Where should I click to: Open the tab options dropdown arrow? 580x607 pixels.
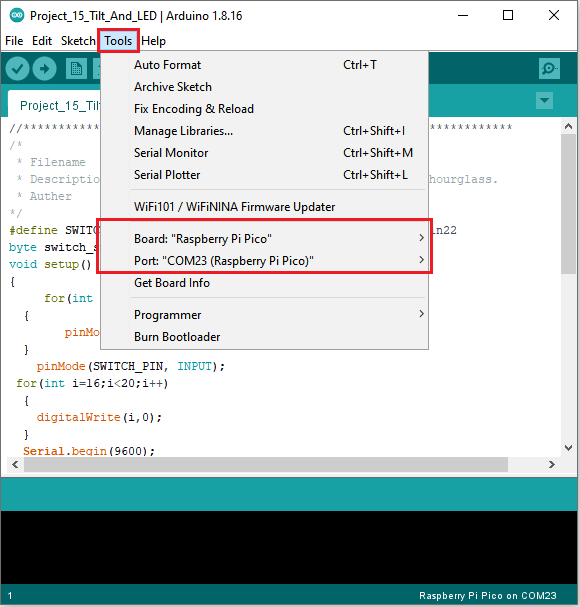click(544, 101)
